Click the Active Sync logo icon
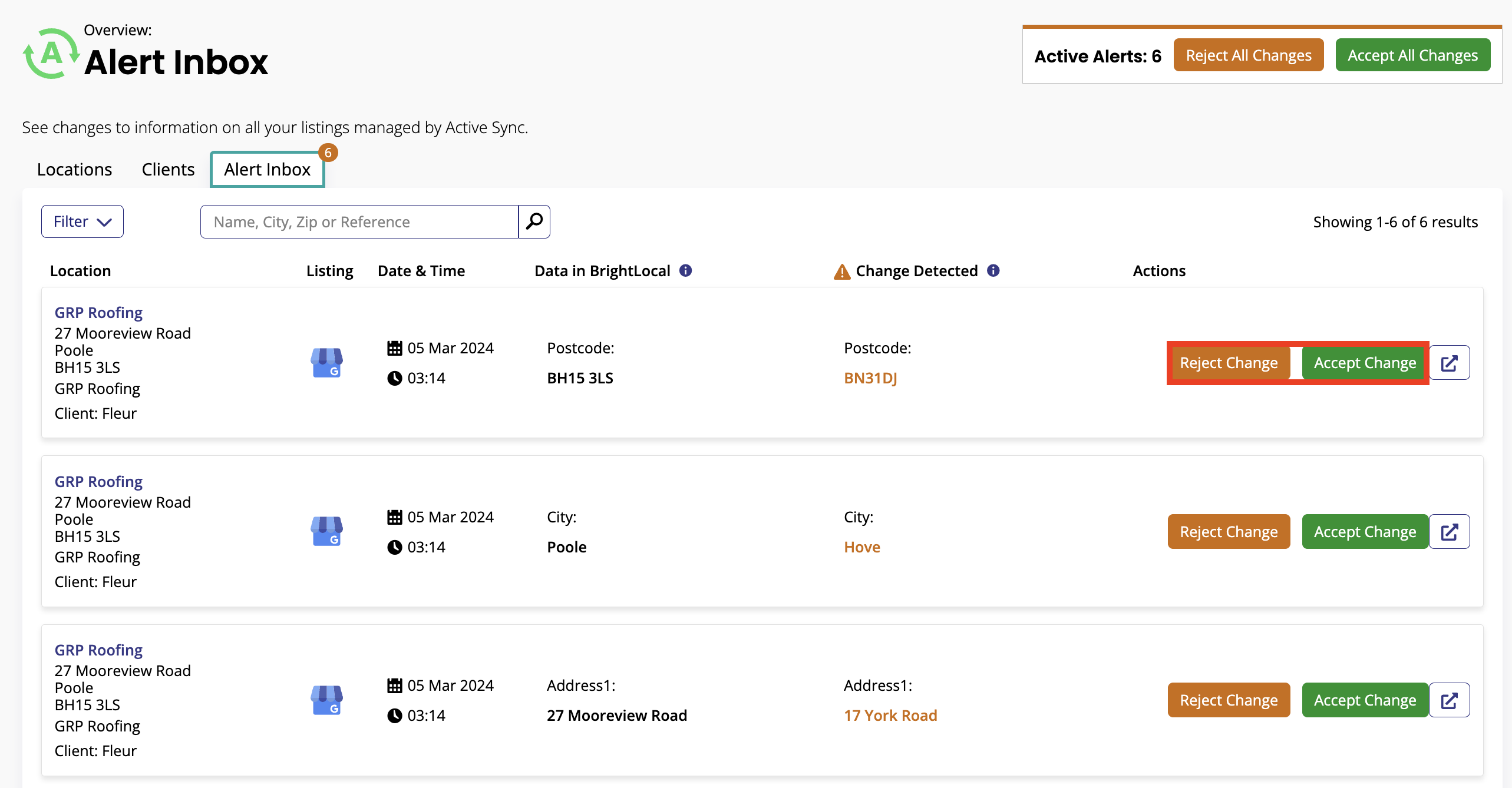1512x788 pixels. click(51, 54)
